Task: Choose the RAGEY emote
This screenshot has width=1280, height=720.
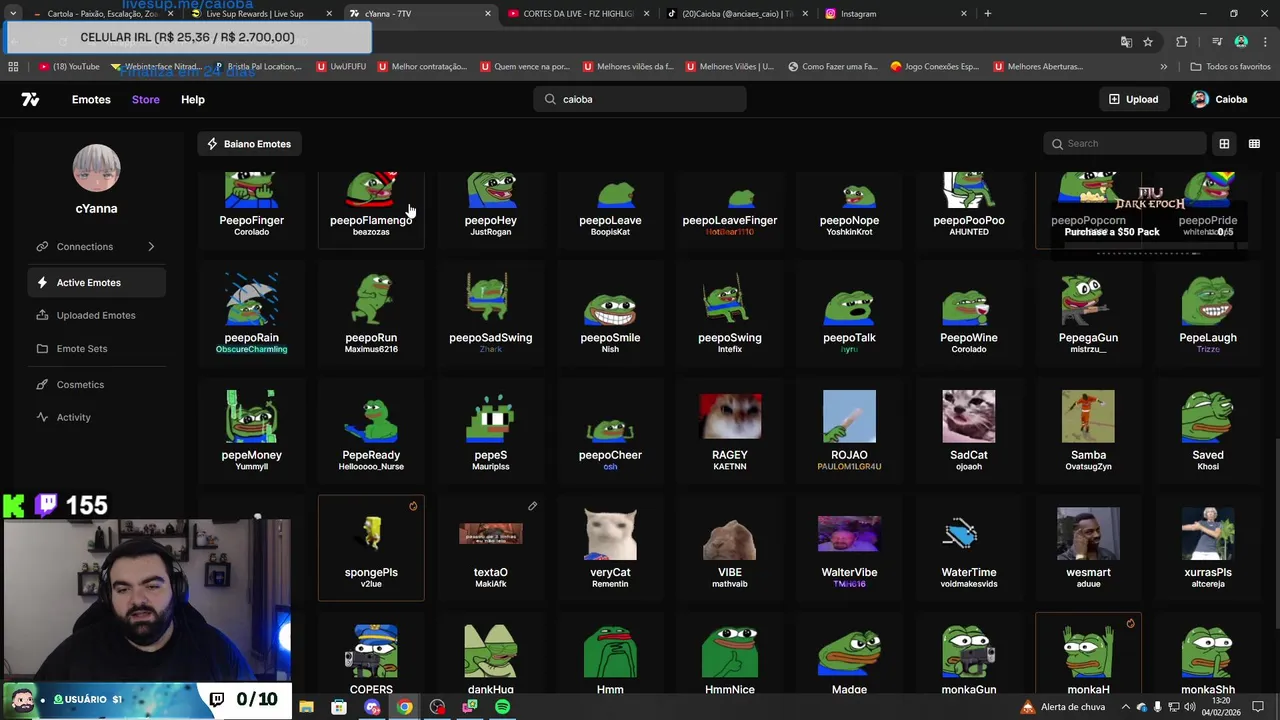Action: [x=730, y=430]
